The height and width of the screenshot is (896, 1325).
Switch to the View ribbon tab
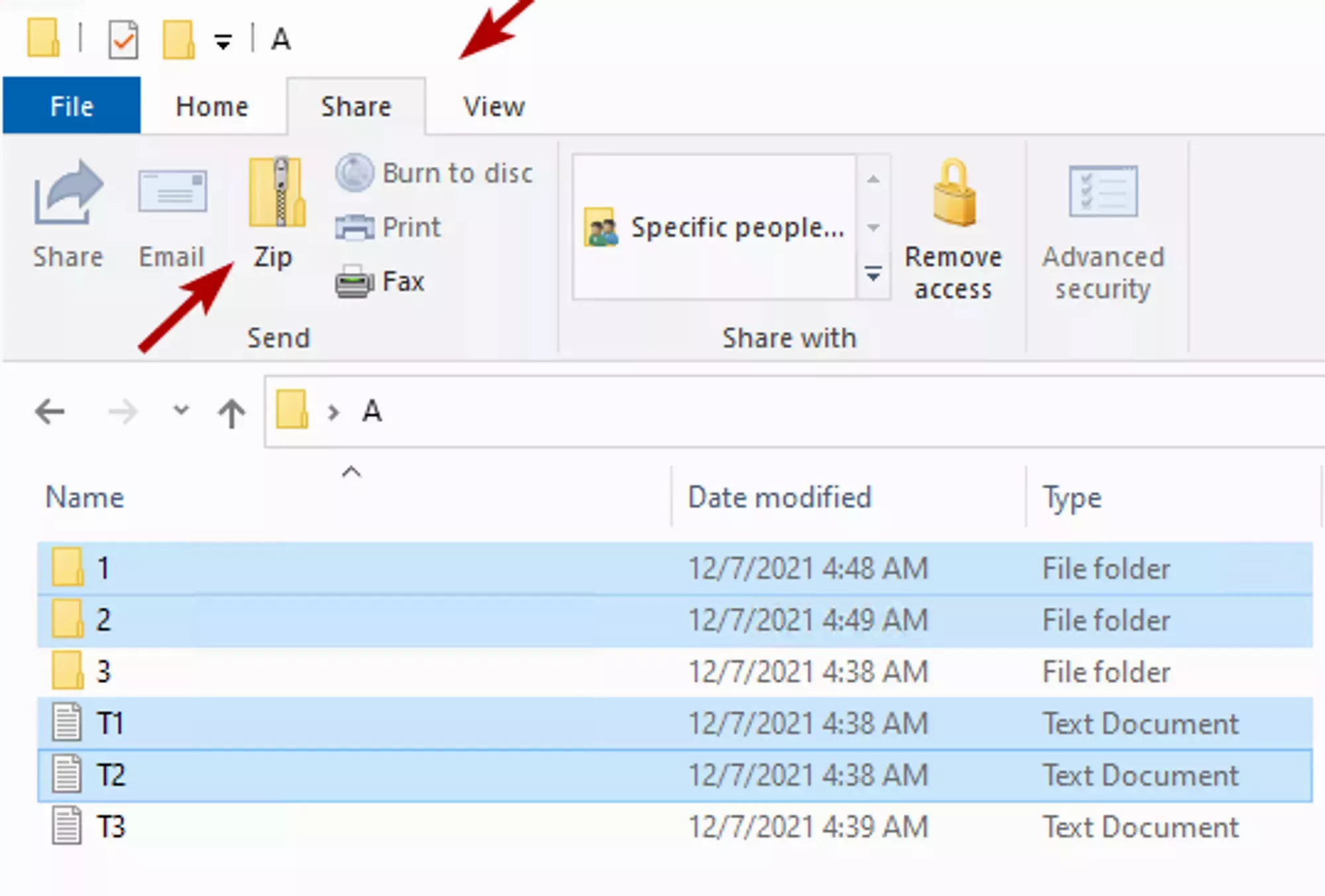[x=494, y=106]
